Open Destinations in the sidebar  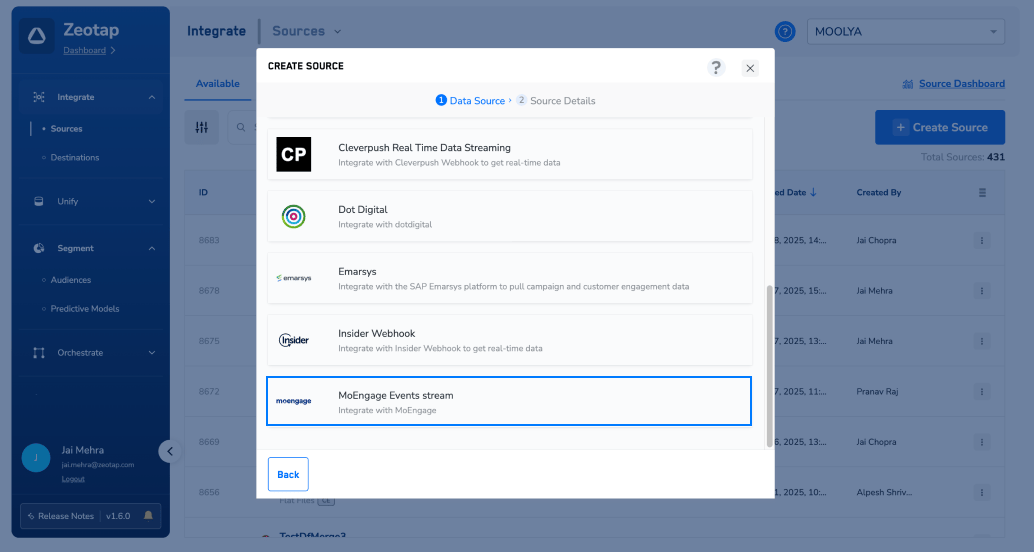point(75,158)
